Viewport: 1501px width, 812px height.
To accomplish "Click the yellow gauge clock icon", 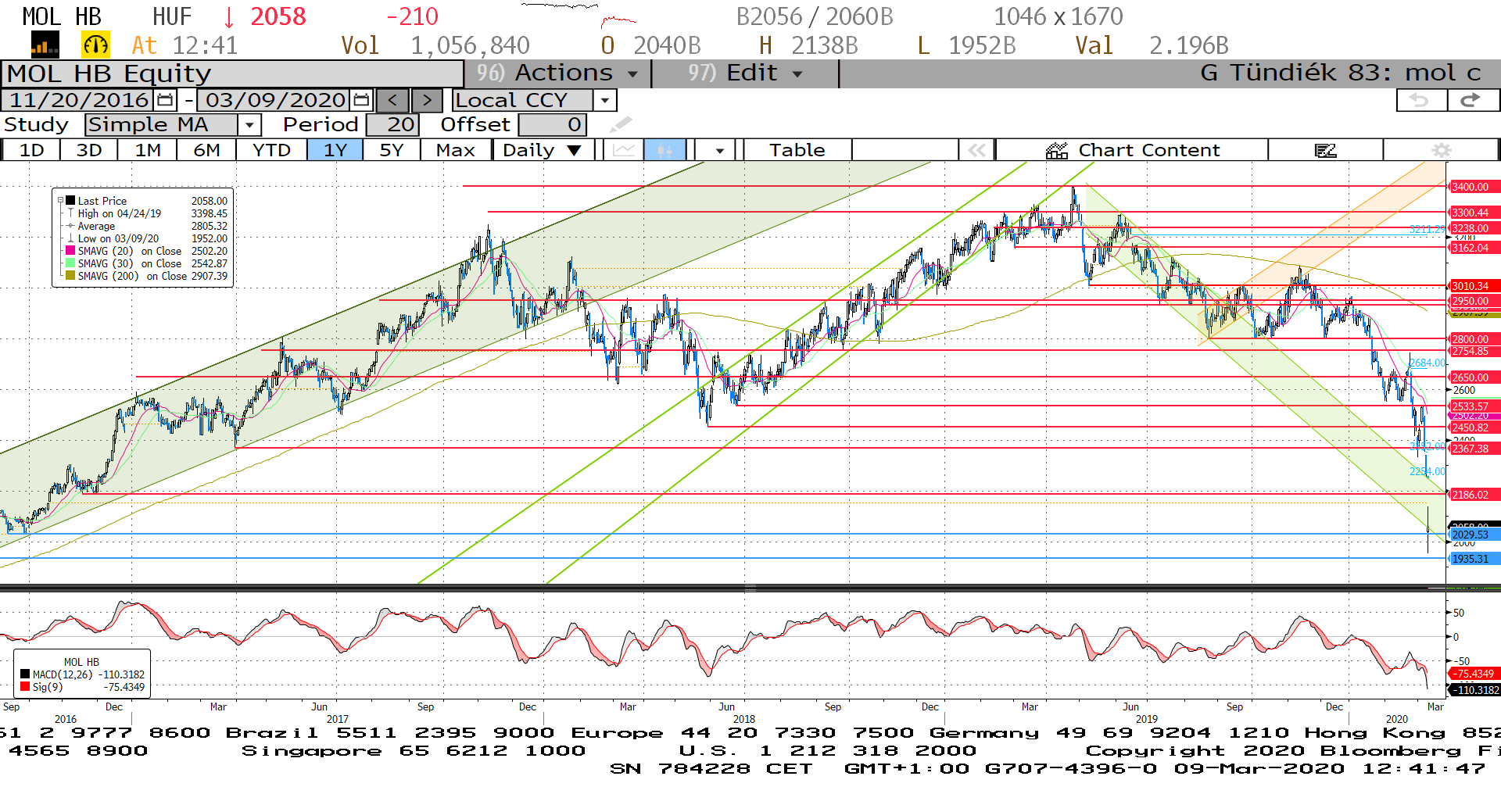I will pyautogui.click(x=95, y=45).
